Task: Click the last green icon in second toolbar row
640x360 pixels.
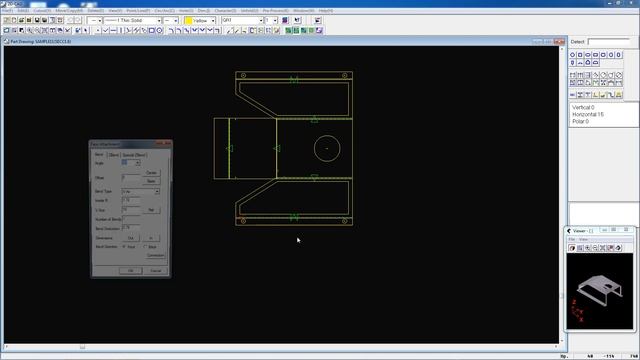Action: (312, 31)
